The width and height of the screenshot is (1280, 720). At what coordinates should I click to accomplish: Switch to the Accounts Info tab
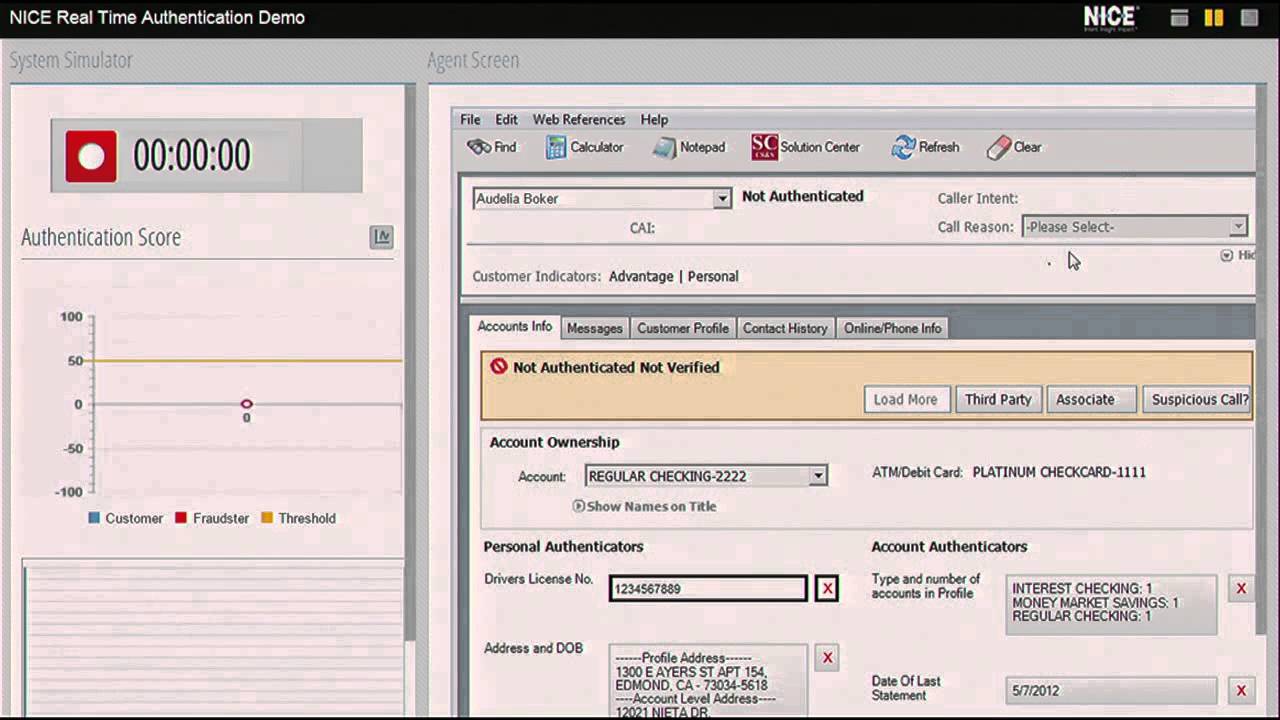pyautogui.click(x=514, y=327)
